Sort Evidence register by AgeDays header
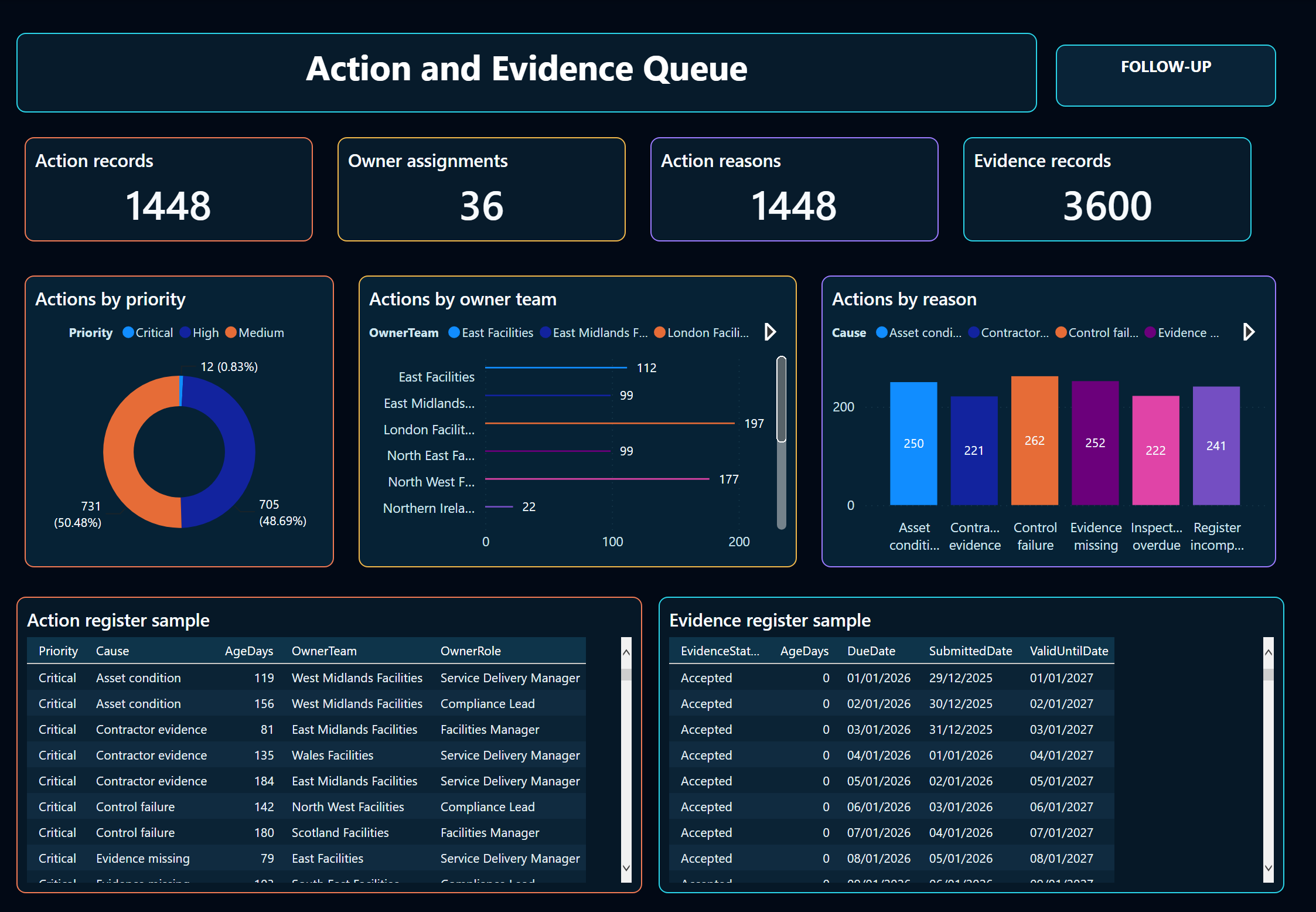Viewport: 1316px width, 912px height. tap(804, 651)
